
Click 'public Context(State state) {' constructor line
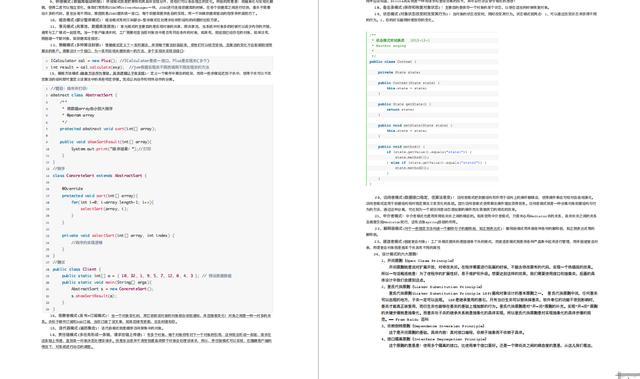(409, 83)
